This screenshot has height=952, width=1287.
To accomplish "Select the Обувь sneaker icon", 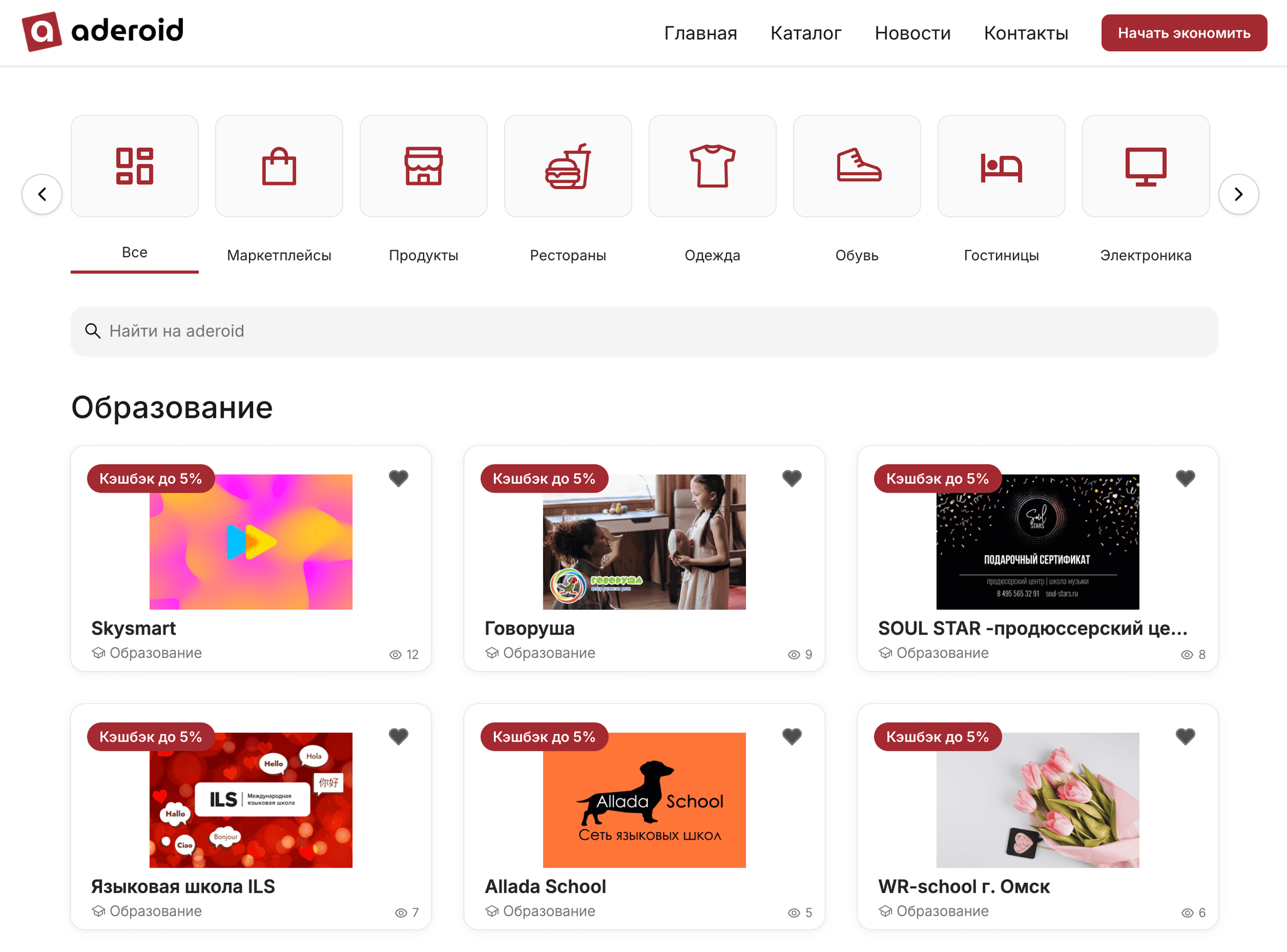I will (858, 165).
